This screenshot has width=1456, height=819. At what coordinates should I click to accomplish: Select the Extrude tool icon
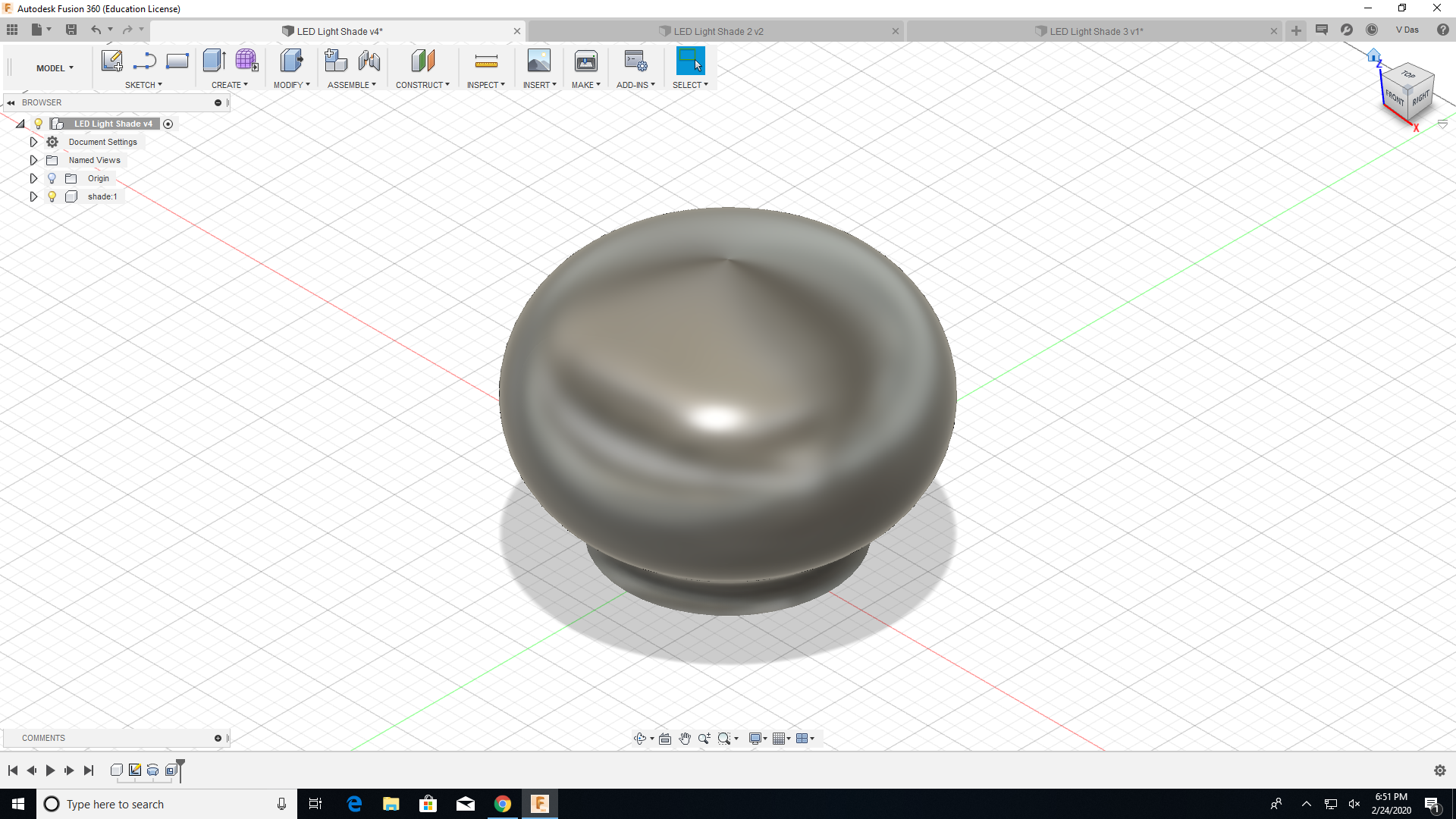214,61
